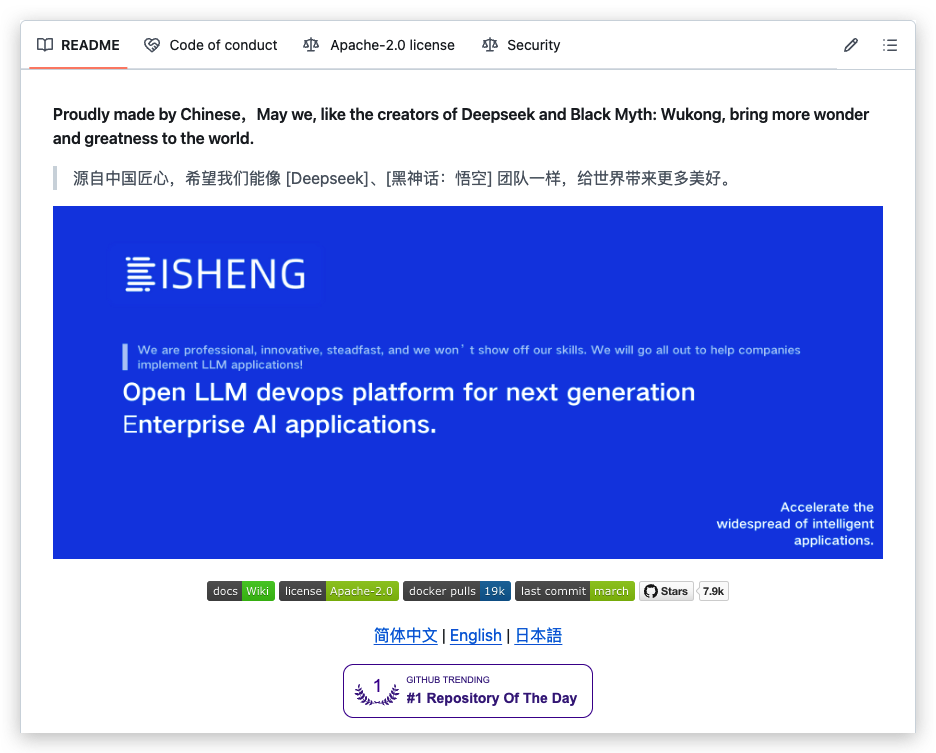
Task: Switch to Code of conduct tab
Action: click(211, 45)
